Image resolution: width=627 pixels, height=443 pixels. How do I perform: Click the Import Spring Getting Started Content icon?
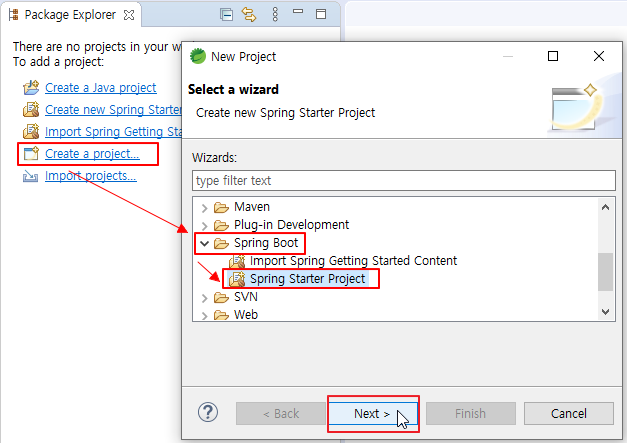237,261
